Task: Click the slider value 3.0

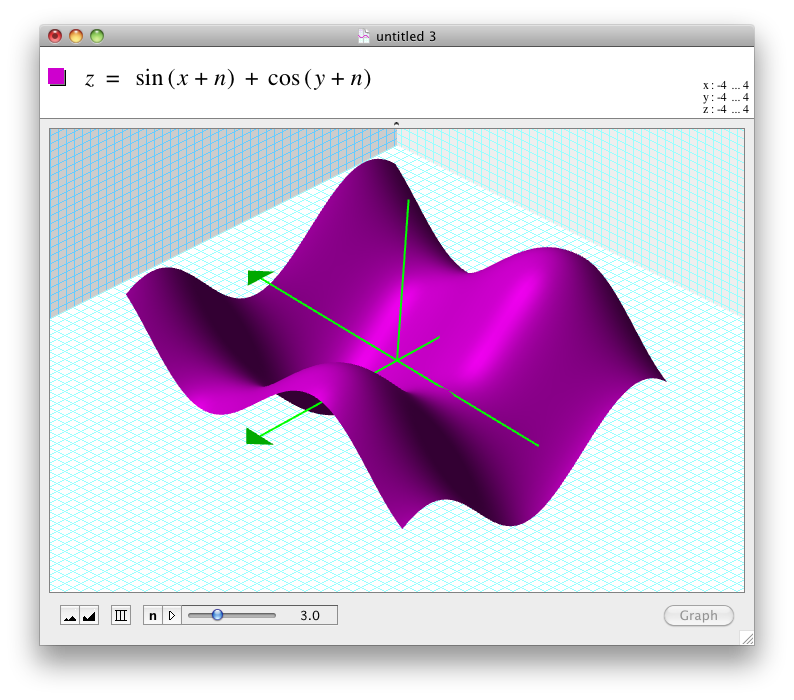Action: 310,615
